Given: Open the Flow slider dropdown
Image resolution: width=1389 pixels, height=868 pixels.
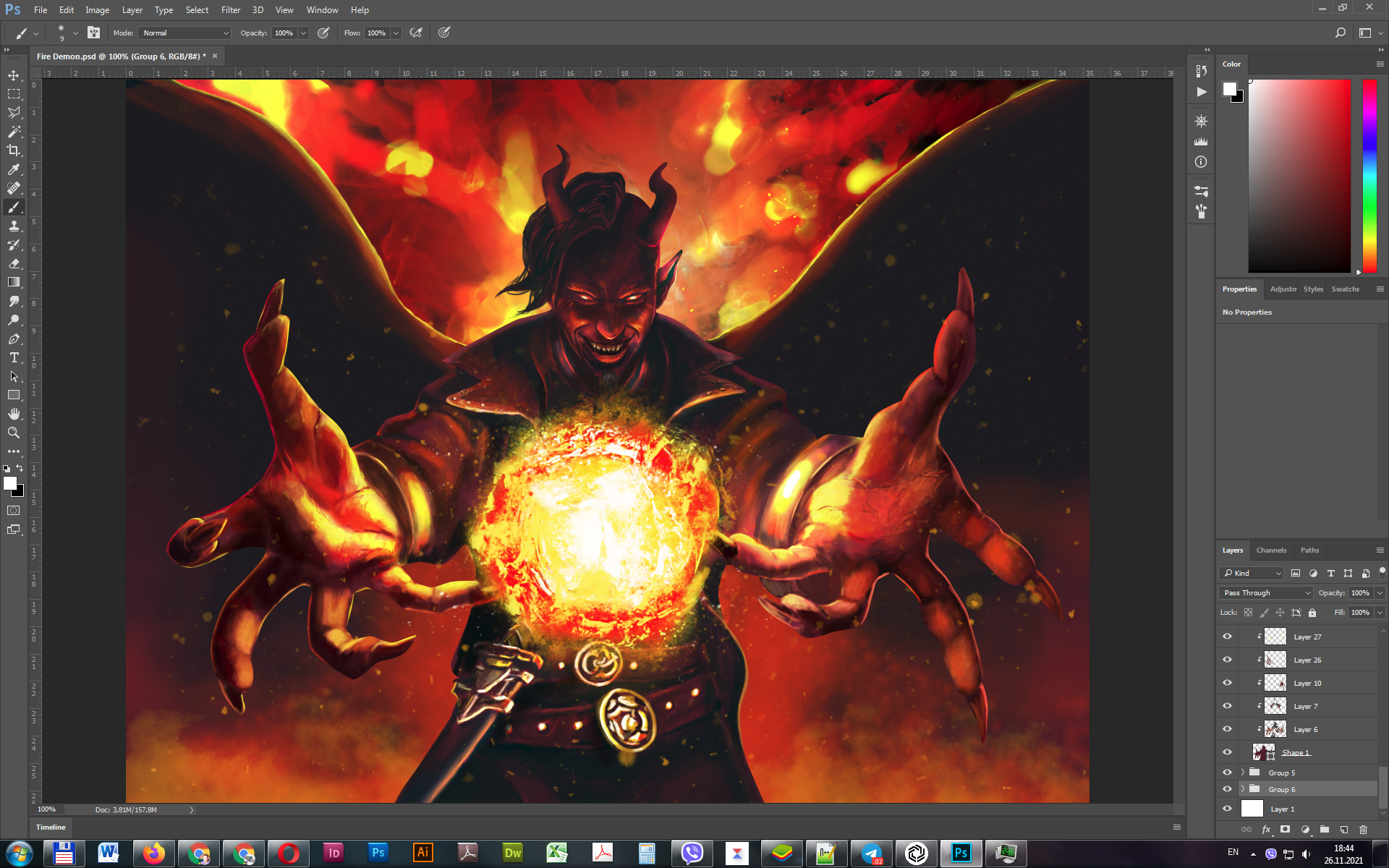Looking at the screenshot, I should pos(396,33).
